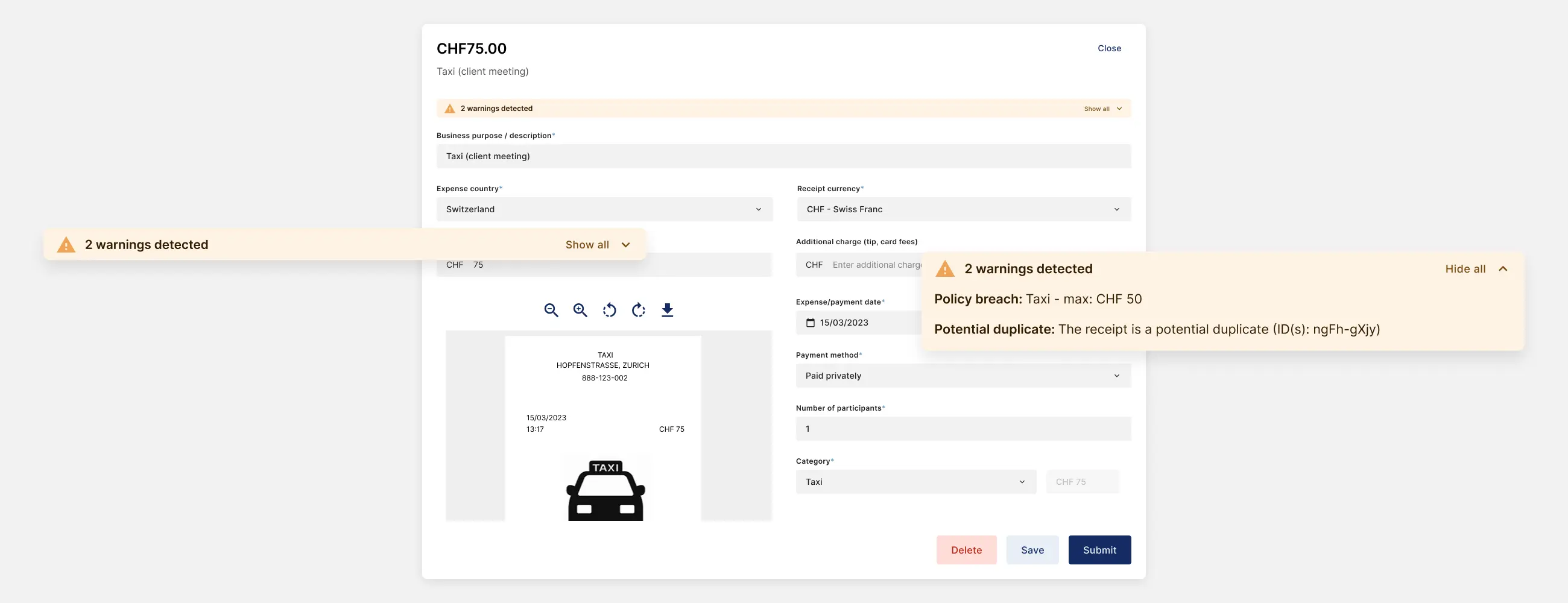The width and height of the screenshot is (1568, 603).
Task: Collapse warnings with 'Hide all'
Action: 1476,269
